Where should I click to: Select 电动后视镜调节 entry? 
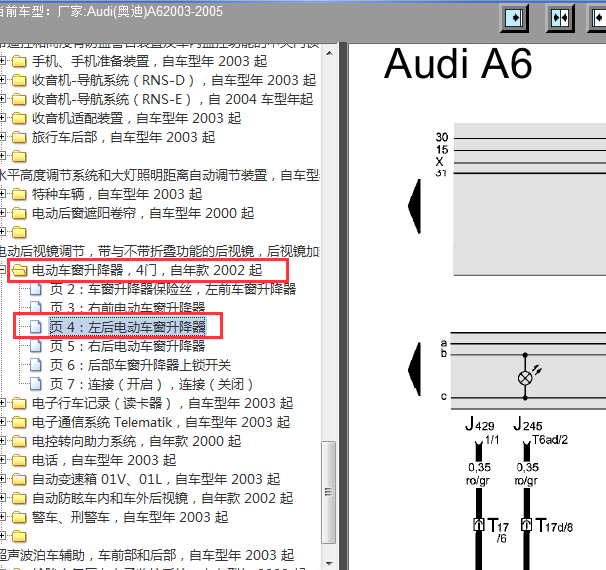(x=160, y=251)
